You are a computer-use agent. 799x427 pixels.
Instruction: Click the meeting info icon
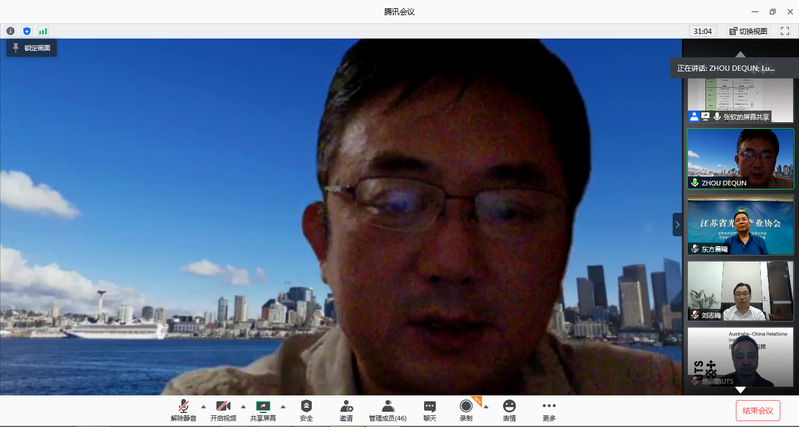click(x=11, y=31)
